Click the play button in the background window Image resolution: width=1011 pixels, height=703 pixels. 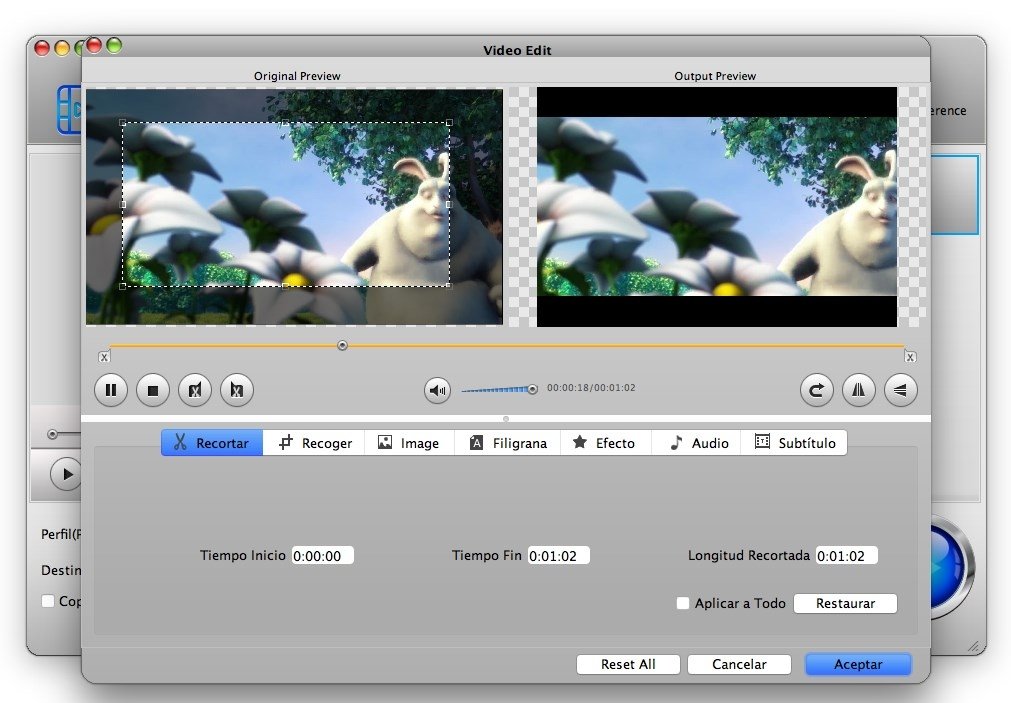click(x=66, y=474)
